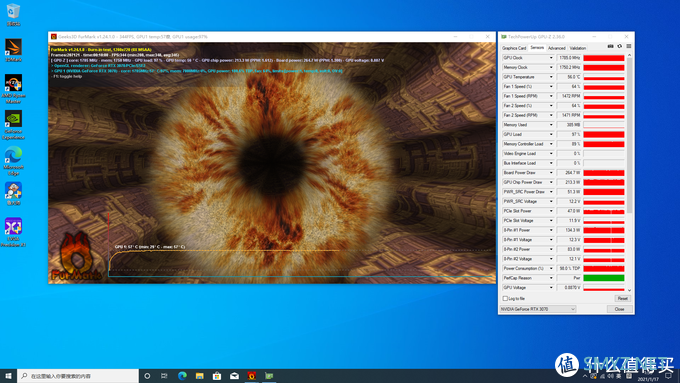
Task: Open the EVGA Precision X1 shortcut
Action: 13,232
